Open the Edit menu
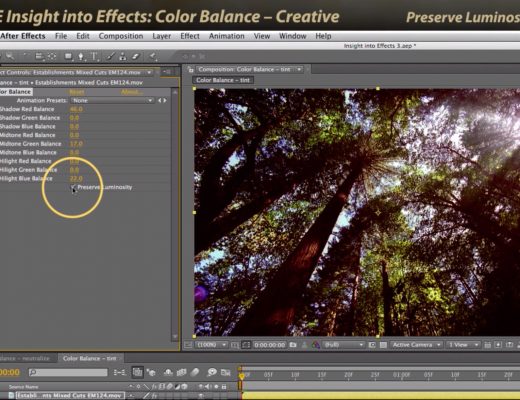 (83, 36)
